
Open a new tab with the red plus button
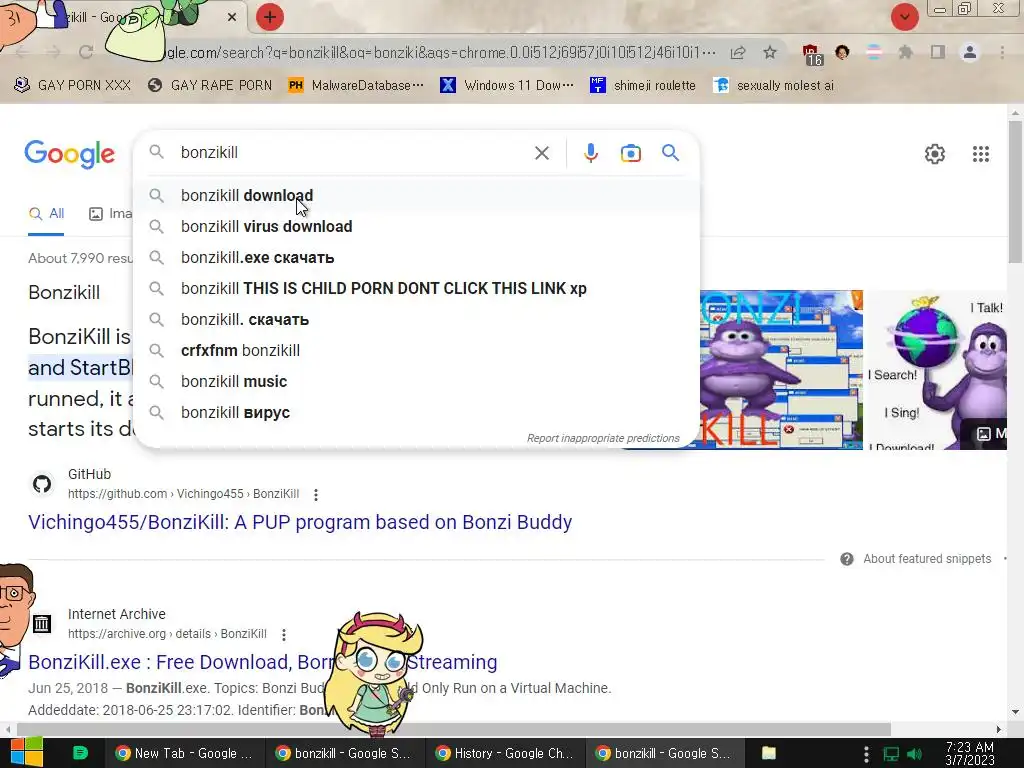coord(270,17)
